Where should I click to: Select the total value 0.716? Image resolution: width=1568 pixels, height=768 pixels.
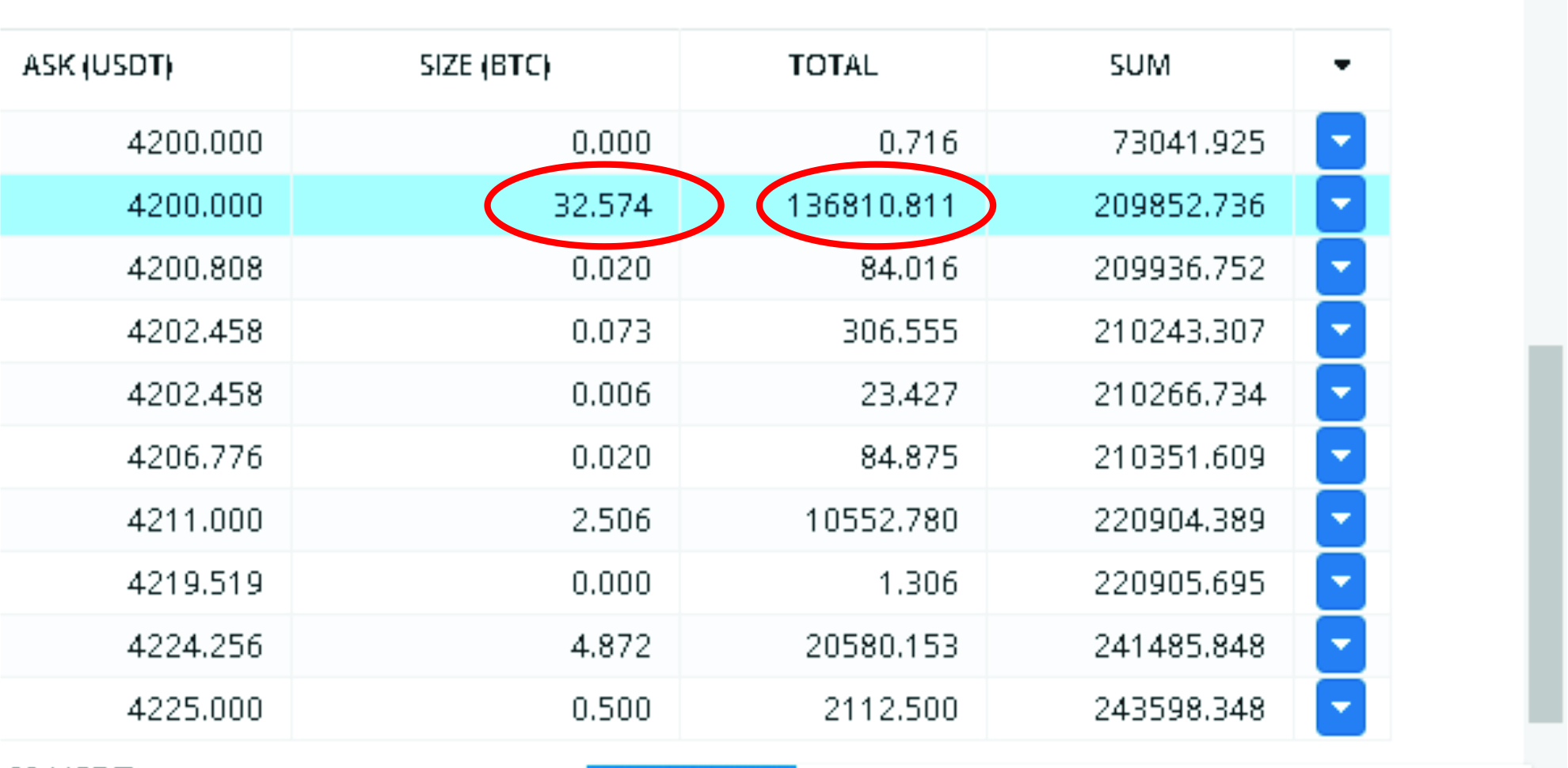tap(919, 143)
